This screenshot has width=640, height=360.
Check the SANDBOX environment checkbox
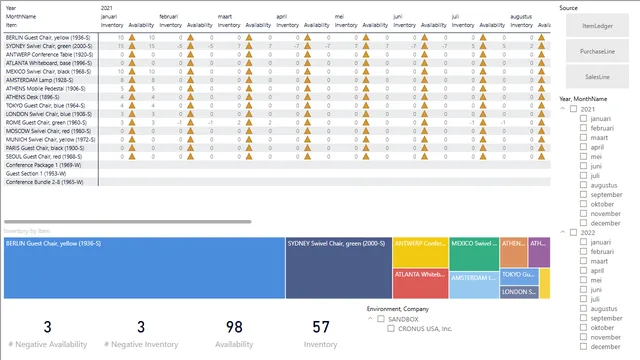coord(381,319)
